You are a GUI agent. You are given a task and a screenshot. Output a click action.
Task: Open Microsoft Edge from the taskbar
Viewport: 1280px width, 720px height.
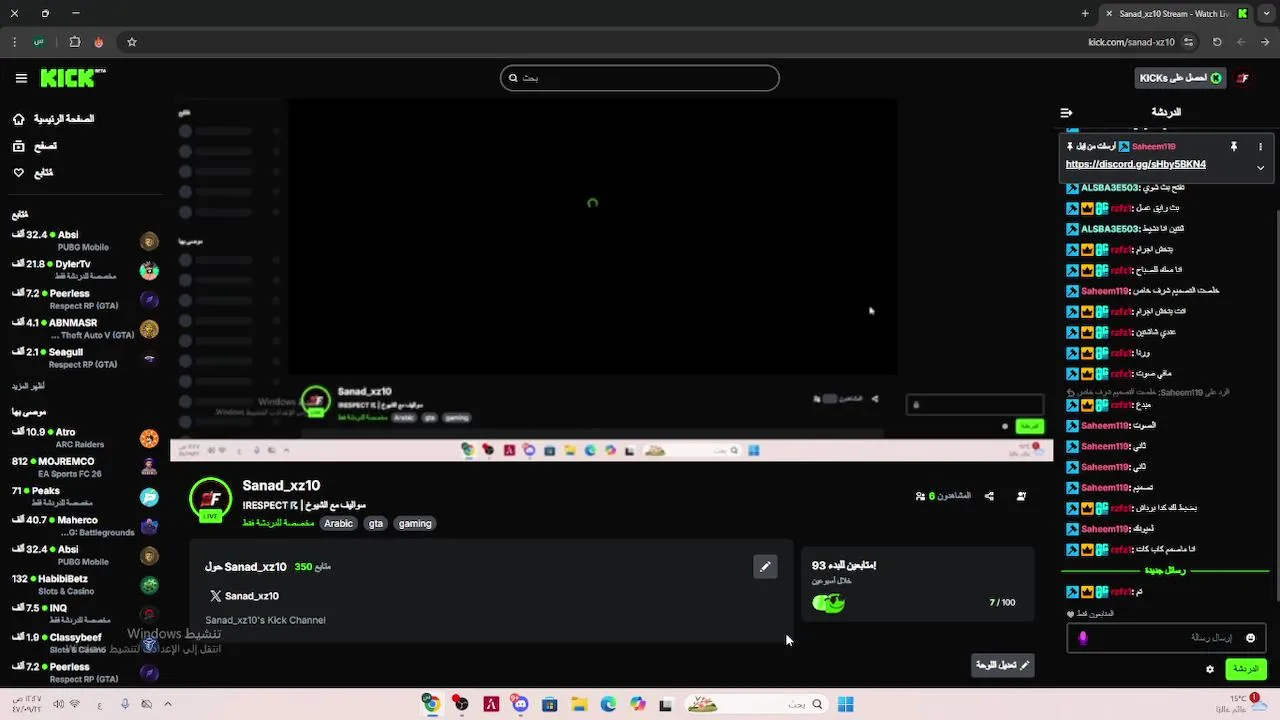pyautogui.click(x=608, y=704)
